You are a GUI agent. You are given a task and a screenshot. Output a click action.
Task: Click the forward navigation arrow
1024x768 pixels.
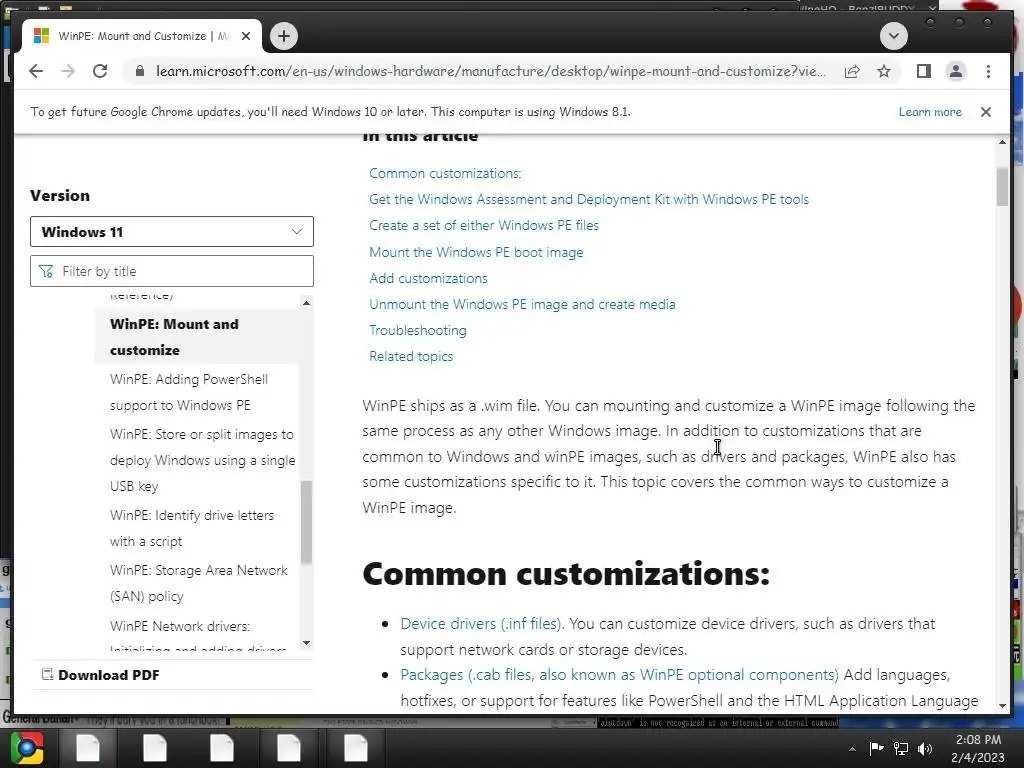pyautogui.click(x=68, y=71)
